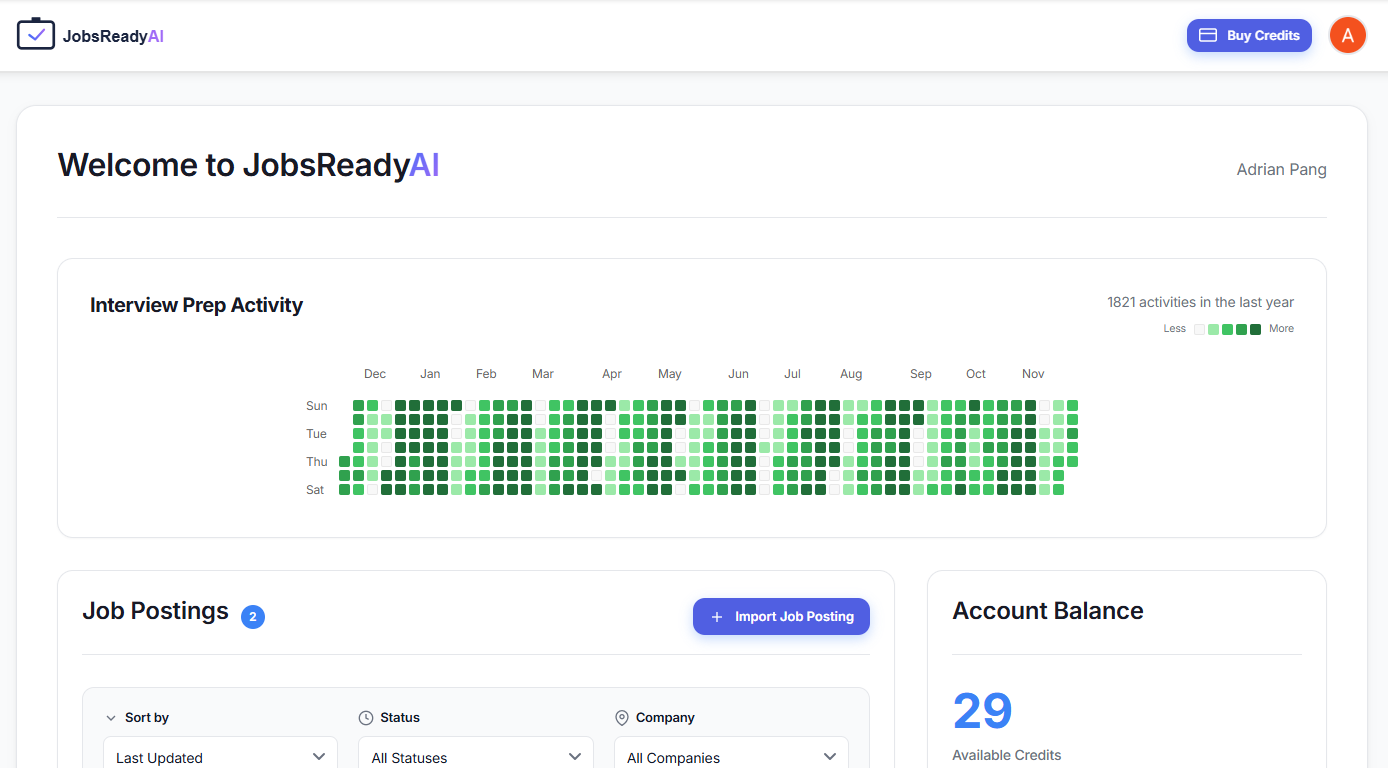Click the 29 Available Credits number

(x=982, y=710)
